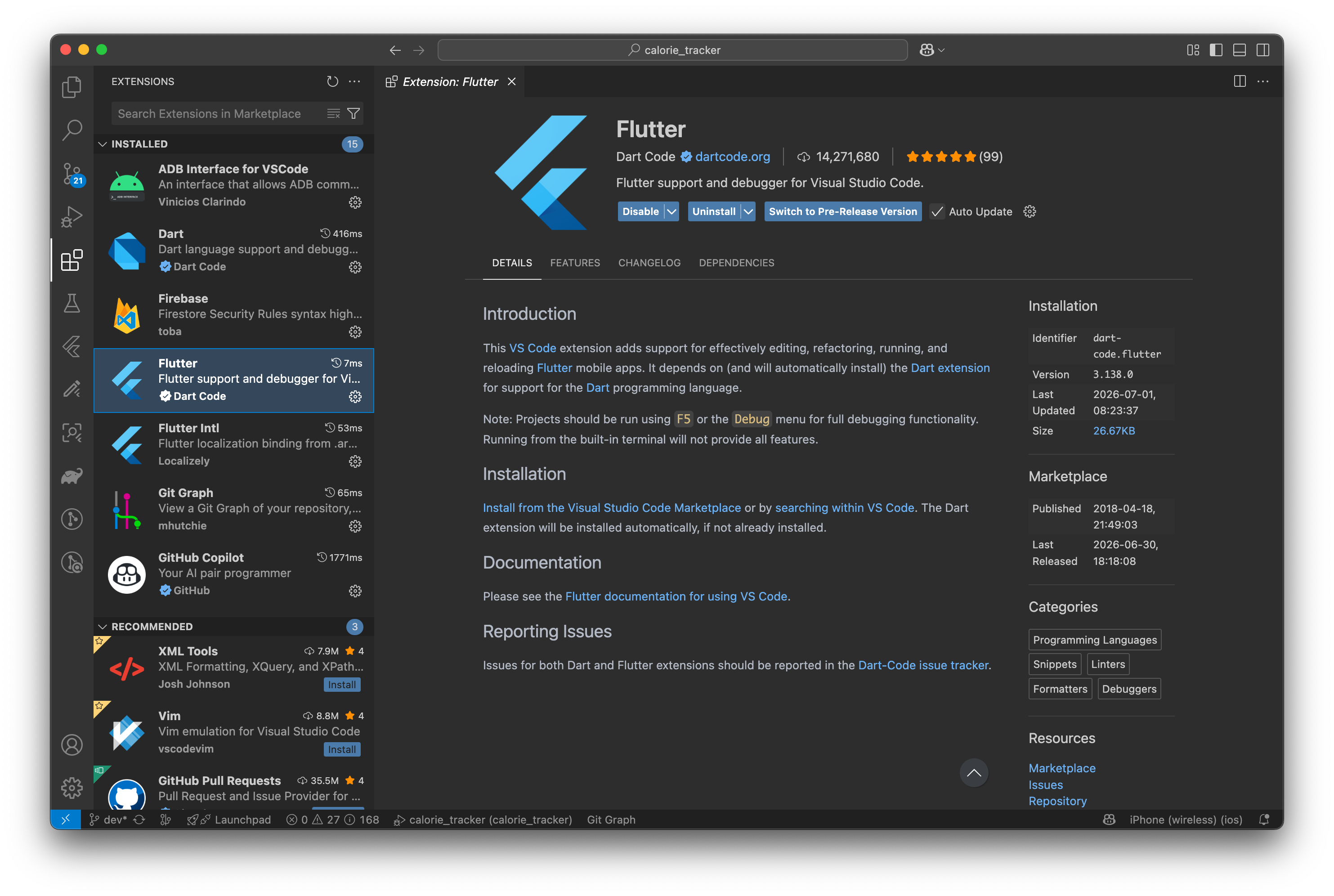Select the Extensions view icon
The image size is (1334, 896).
[72, 260]
